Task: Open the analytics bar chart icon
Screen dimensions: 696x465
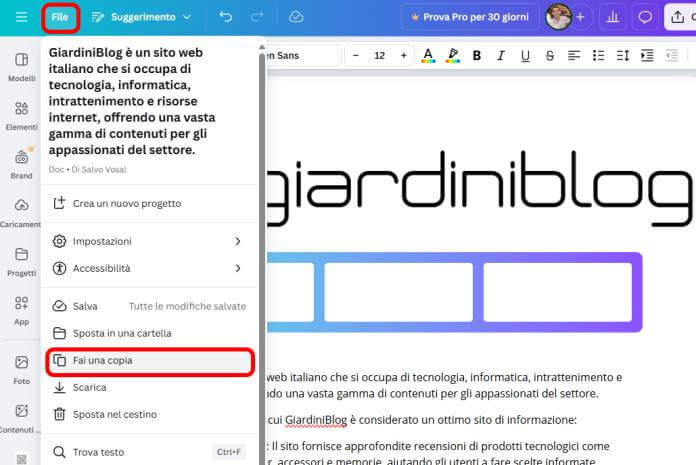Action: [x=613, y=17]
